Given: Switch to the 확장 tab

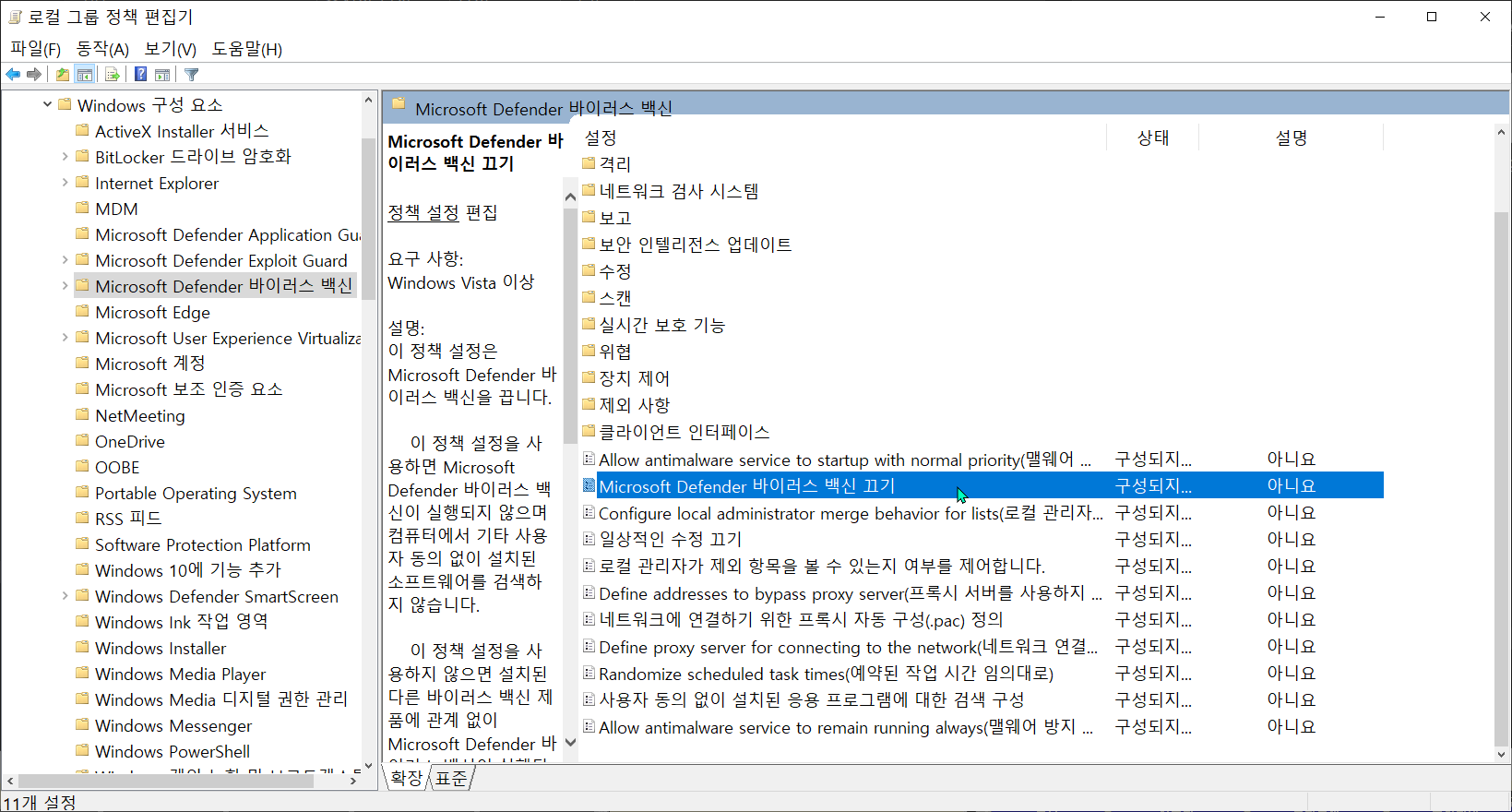Looking at the screenshot, I should click(x=406, y=778).
